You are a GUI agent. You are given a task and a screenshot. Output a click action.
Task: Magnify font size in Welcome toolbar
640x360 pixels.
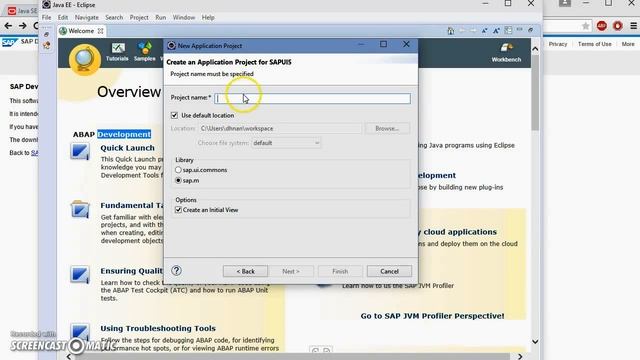[496, 31]
